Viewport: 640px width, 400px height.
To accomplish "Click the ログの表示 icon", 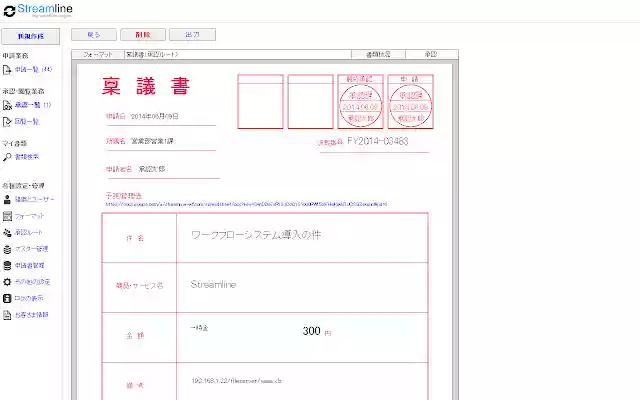I will point(8,298).
